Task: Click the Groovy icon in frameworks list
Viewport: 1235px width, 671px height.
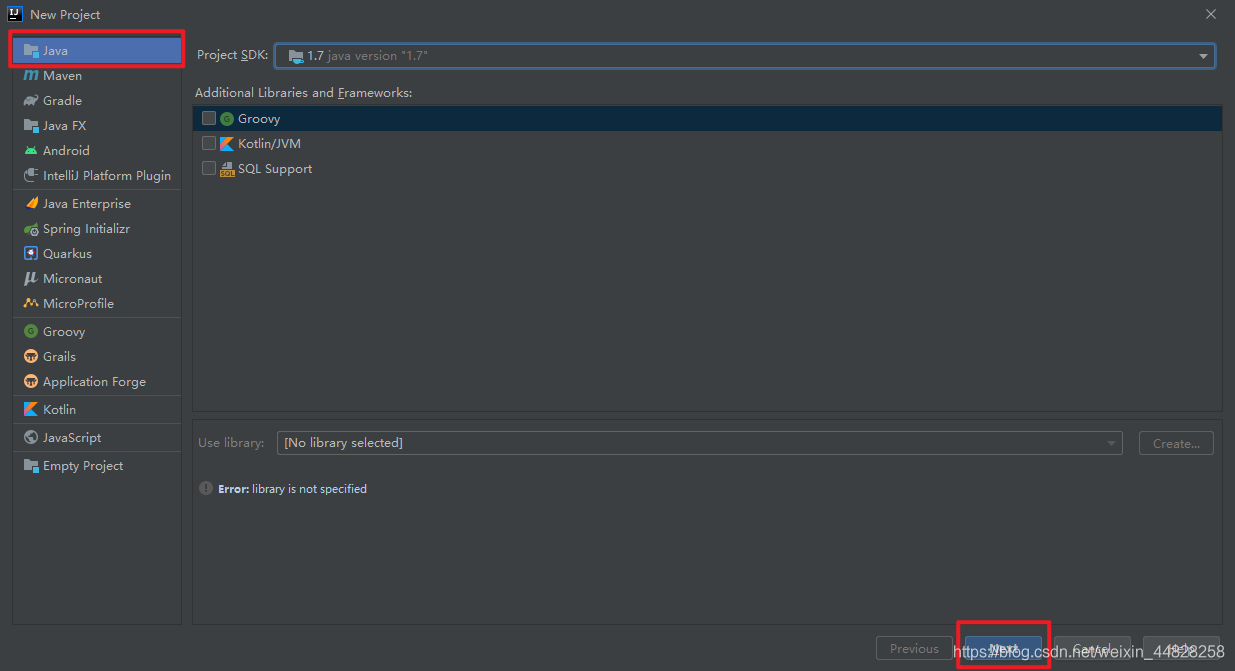Action: [x=227, y=119]
